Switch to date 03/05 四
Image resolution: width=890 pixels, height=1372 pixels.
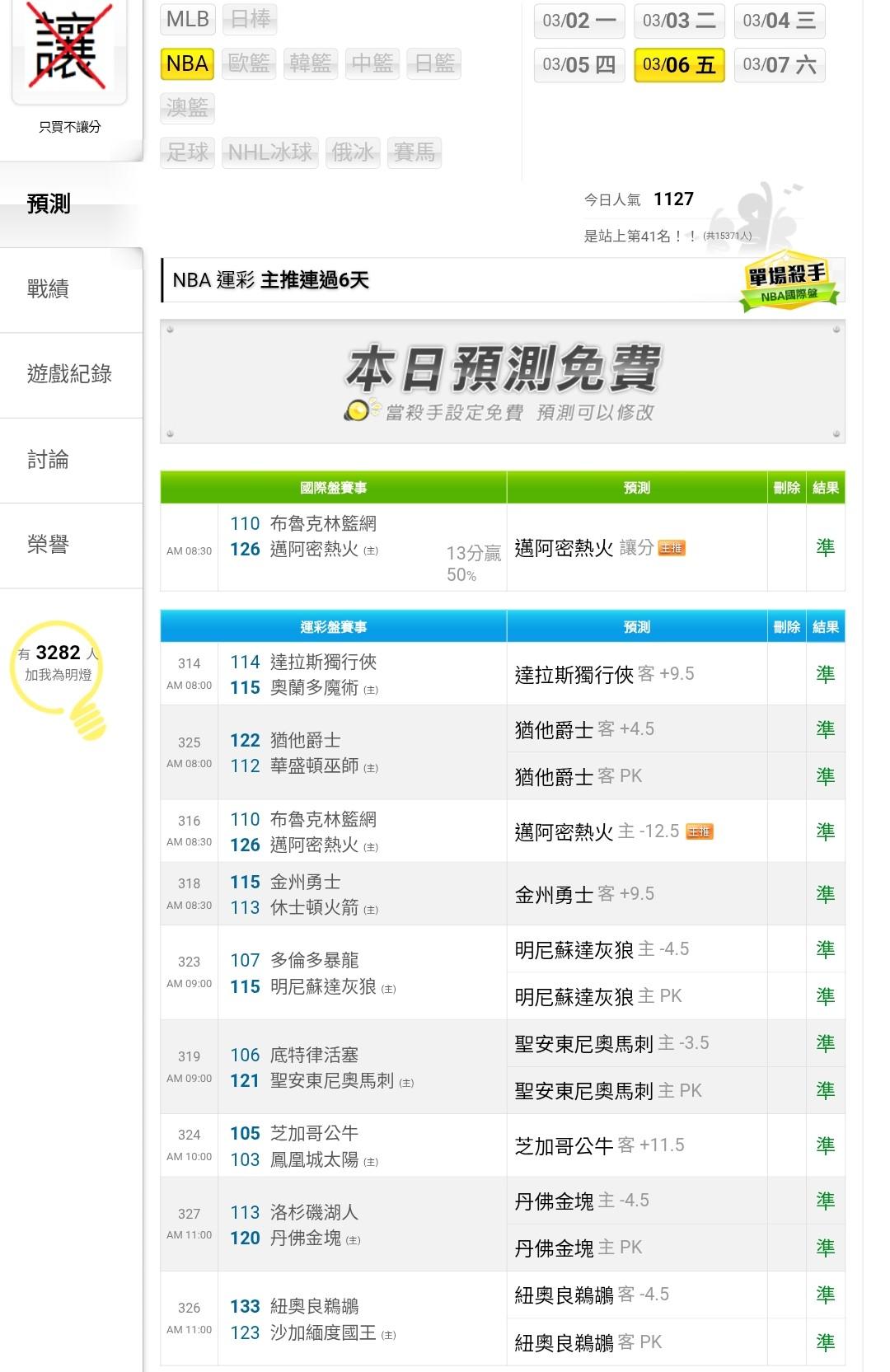[578, 65]
